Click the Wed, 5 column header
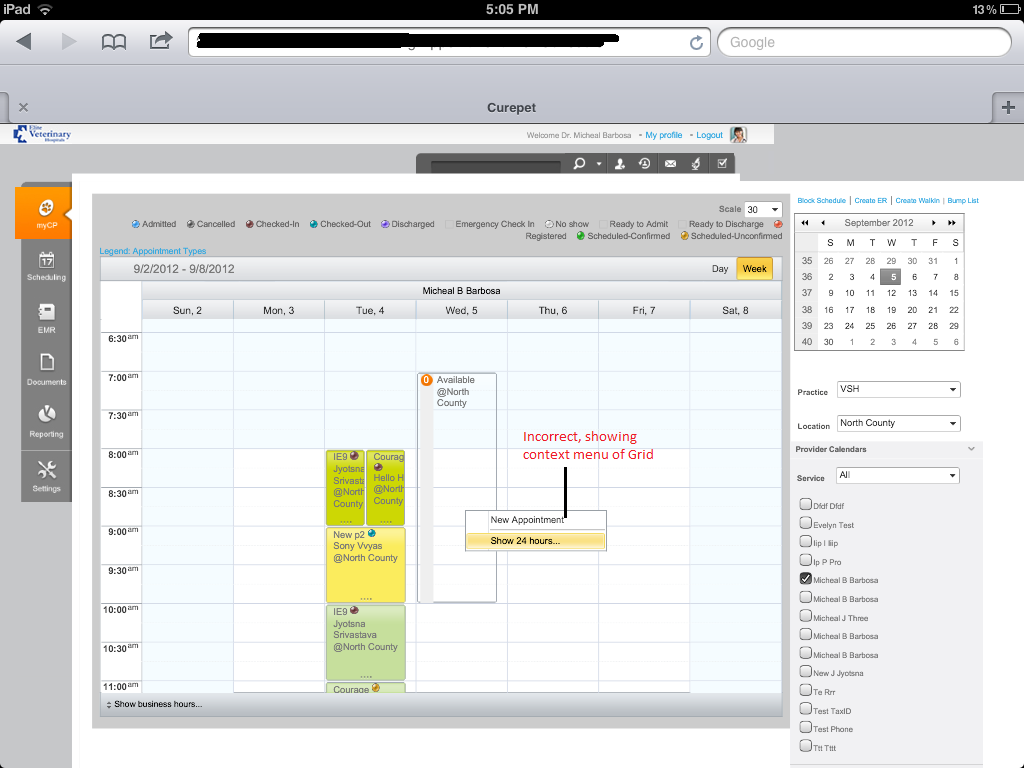The width and height of the screenshot is (1024, 768). [461, 310]
